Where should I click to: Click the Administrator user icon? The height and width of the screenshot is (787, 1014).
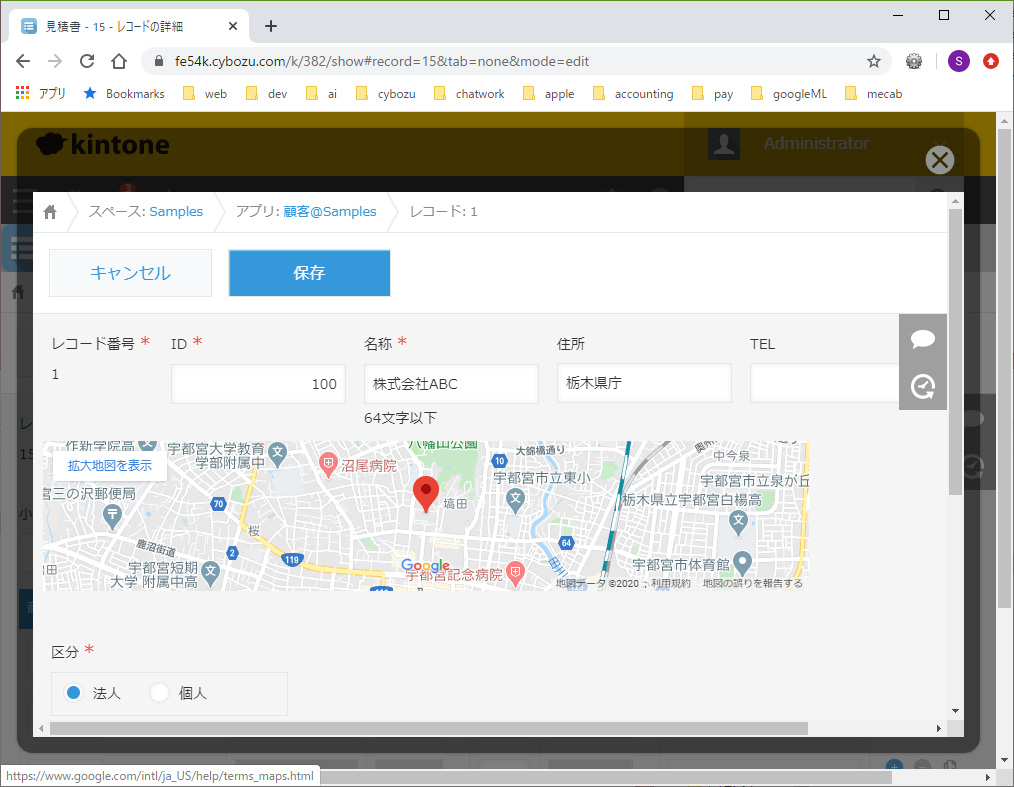tap(724, 144)
